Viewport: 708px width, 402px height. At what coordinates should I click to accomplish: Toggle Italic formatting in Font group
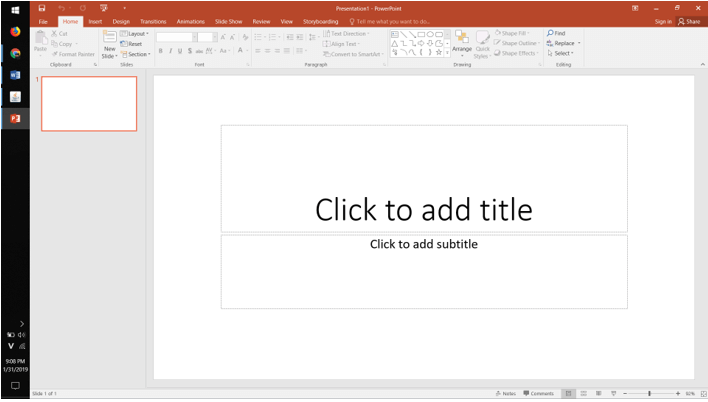pos(170,51)
